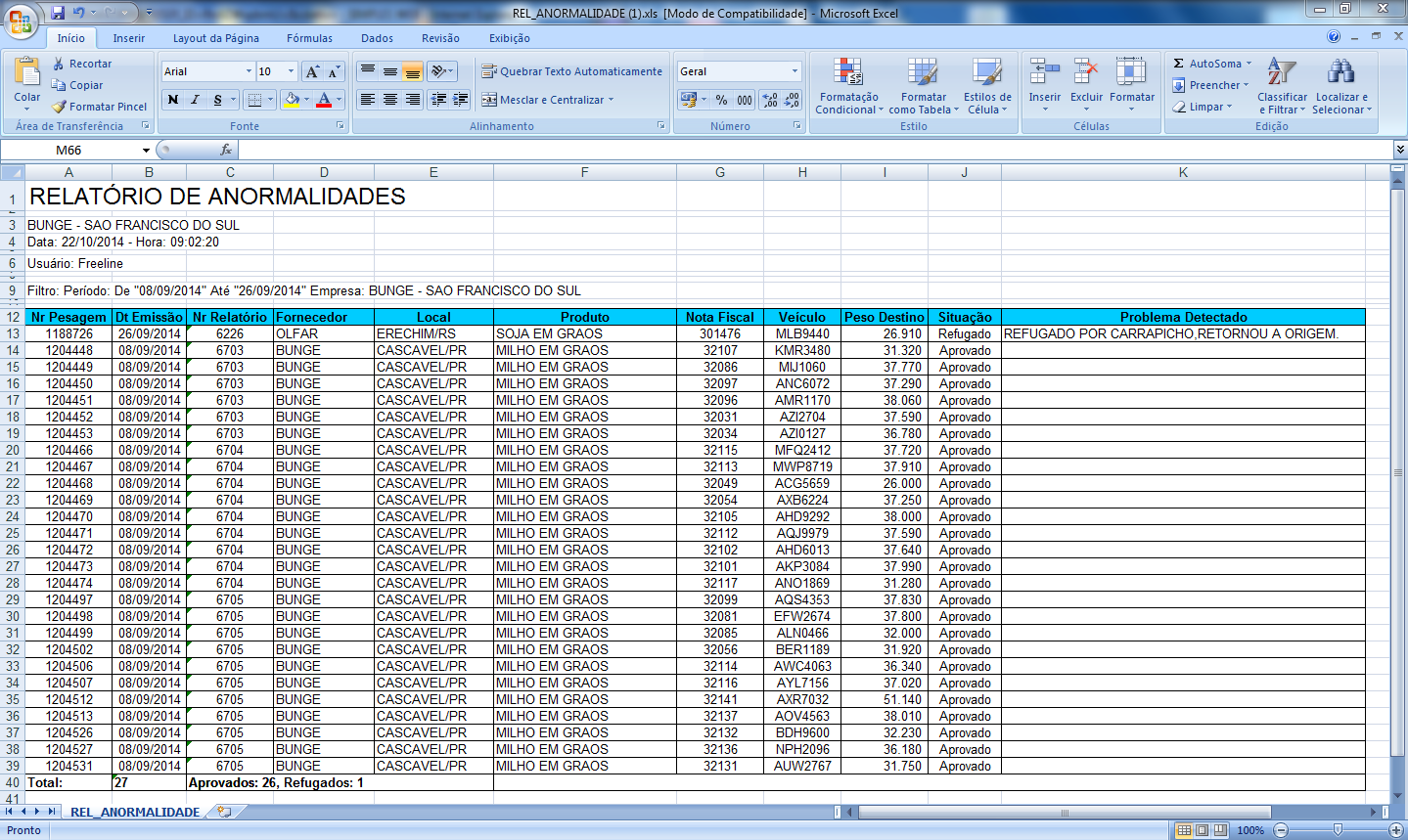This screenshot has height=840, width=1408.
Task: Click the Recortar scissors icon
Action: coord(59,64)
